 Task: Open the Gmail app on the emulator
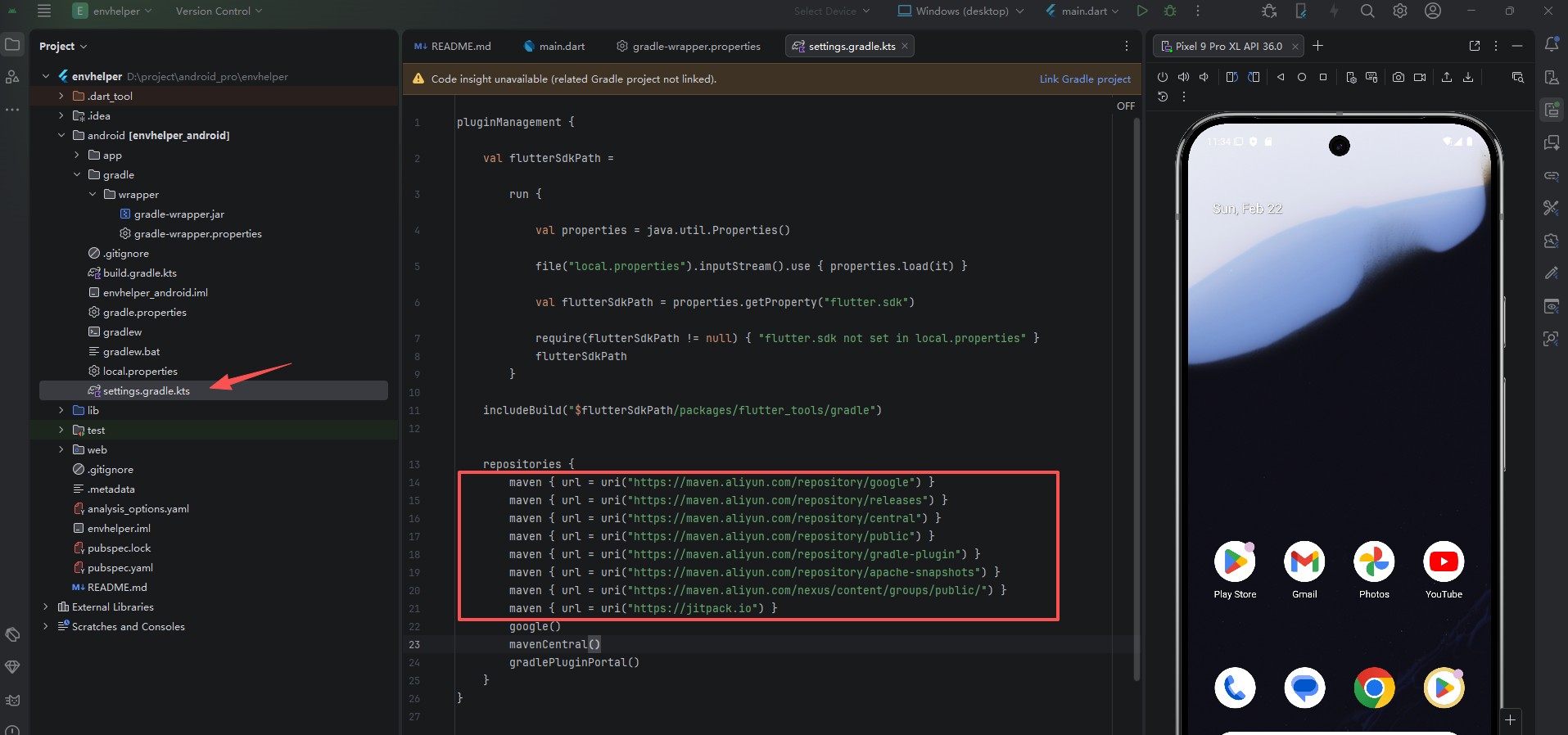[x=1304, y=570]
